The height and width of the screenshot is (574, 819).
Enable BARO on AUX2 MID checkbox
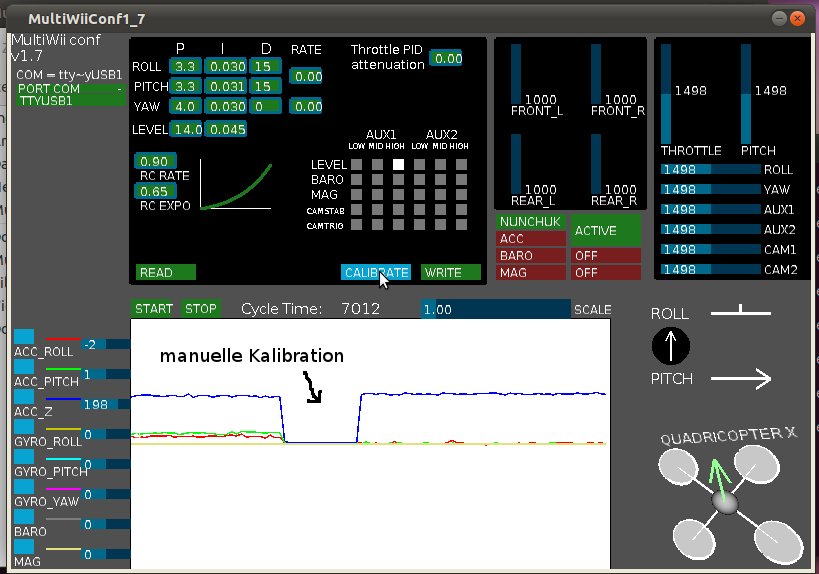point(440,180)
